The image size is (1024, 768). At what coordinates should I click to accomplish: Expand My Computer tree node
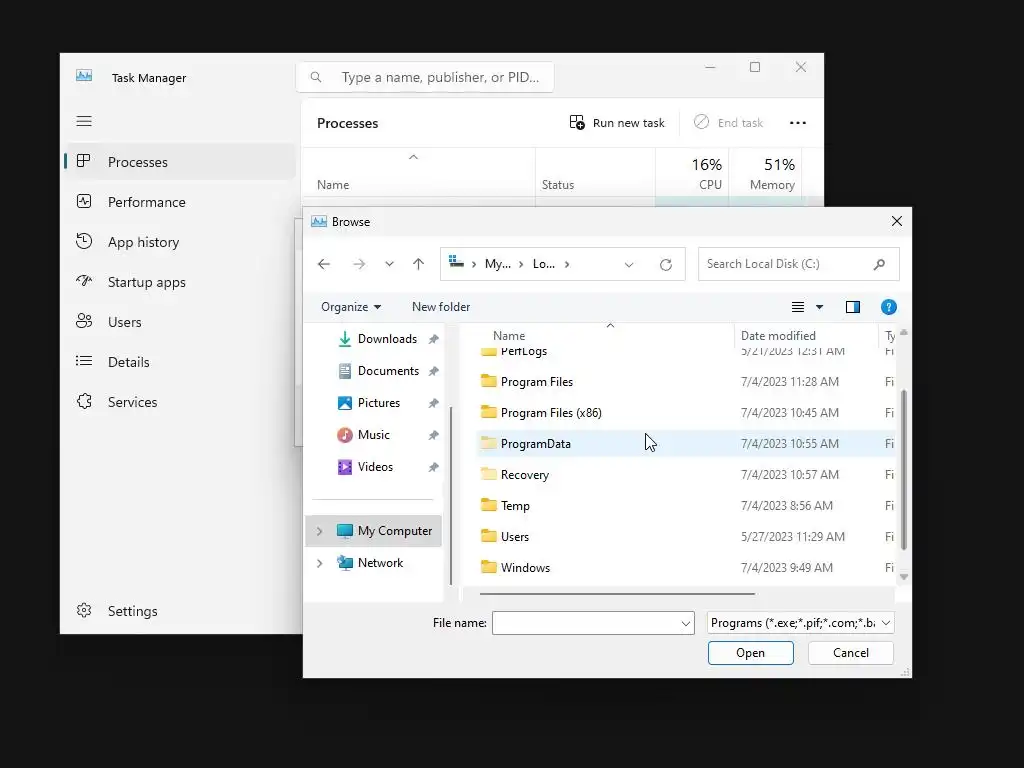click(319, 531)
